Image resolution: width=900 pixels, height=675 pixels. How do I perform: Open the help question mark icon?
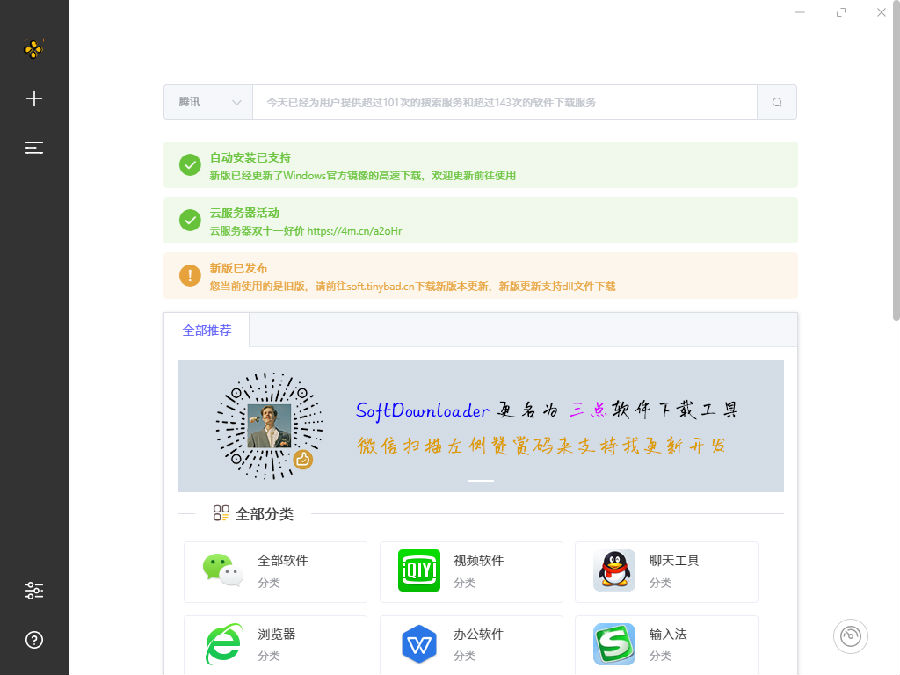pos(34,640)
